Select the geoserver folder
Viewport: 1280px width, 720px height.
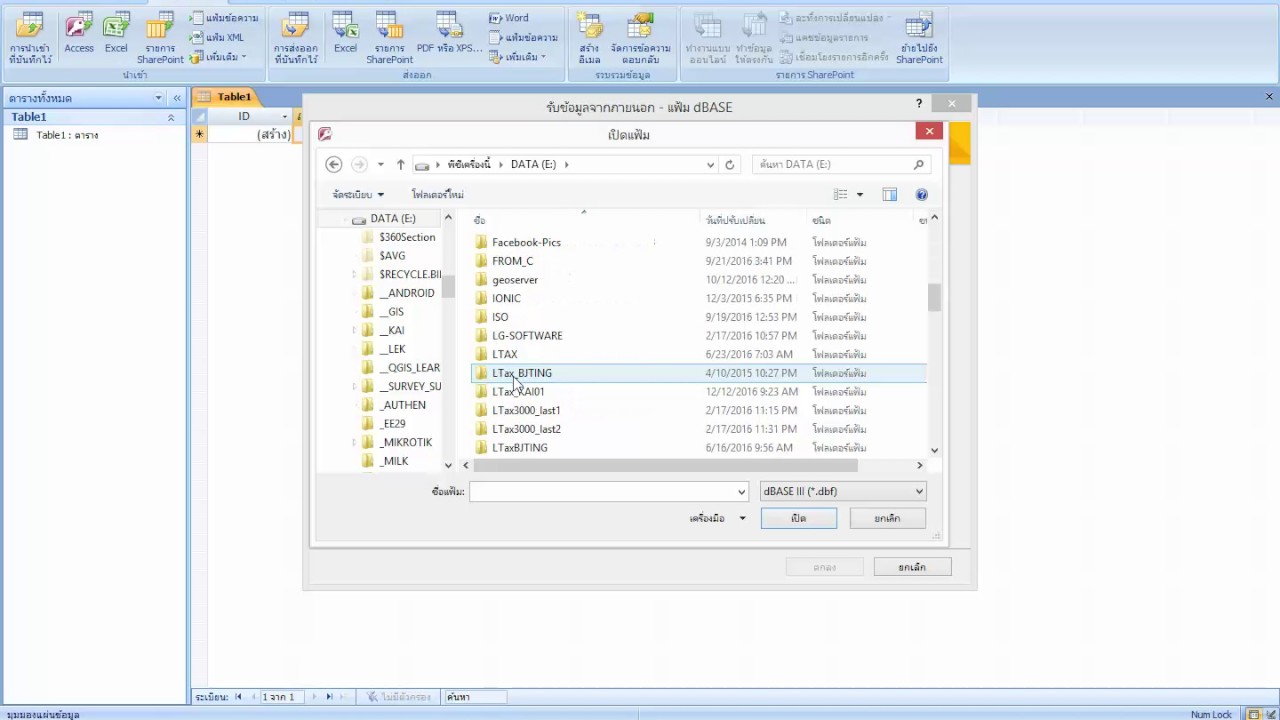coord(515,280)
